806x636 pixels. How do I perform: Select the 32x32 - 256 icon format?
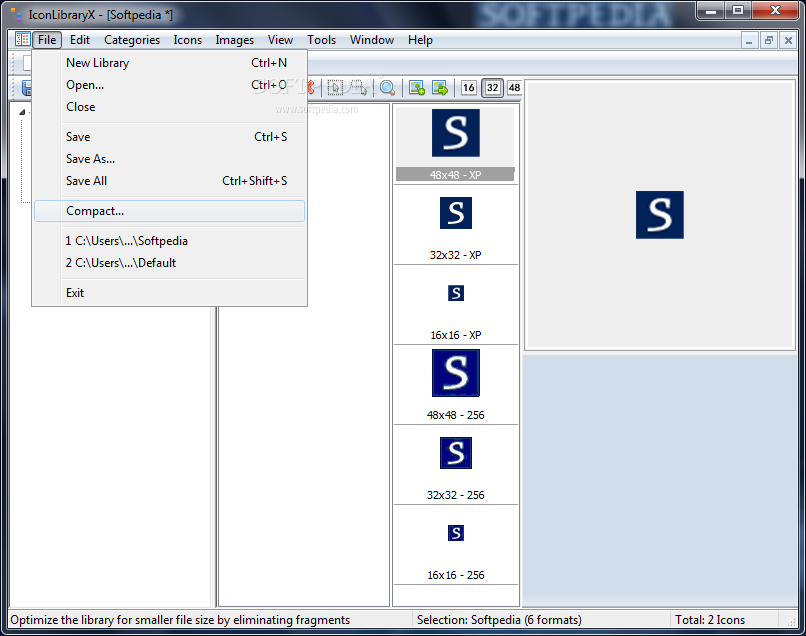(x=455, y=465)
